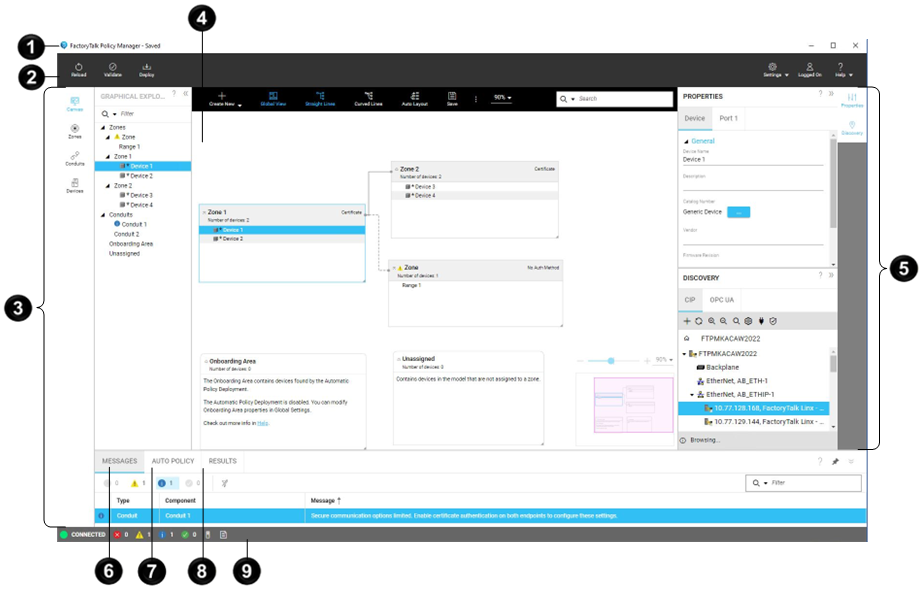Switch to the CIP discovery tab

click(x=690, y=300)
